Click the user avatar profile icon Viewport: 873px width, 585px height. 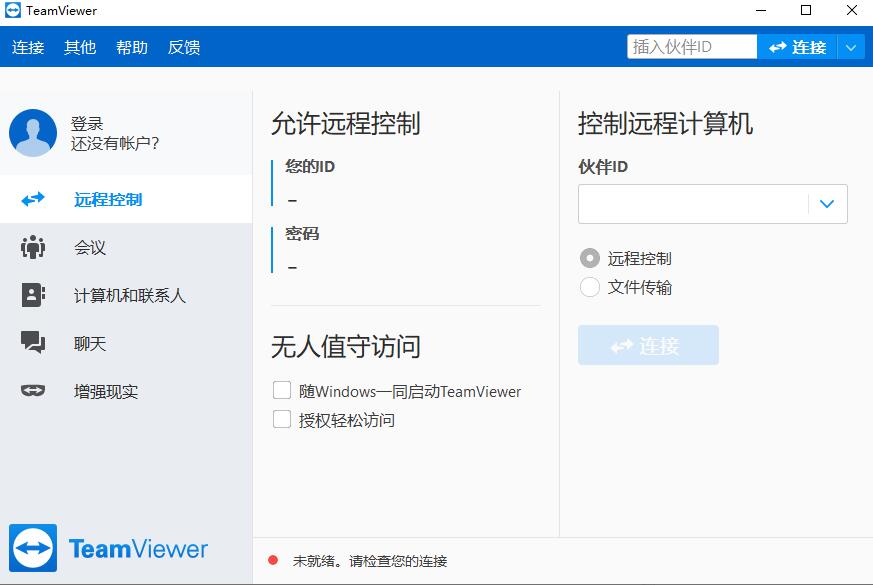33,133
